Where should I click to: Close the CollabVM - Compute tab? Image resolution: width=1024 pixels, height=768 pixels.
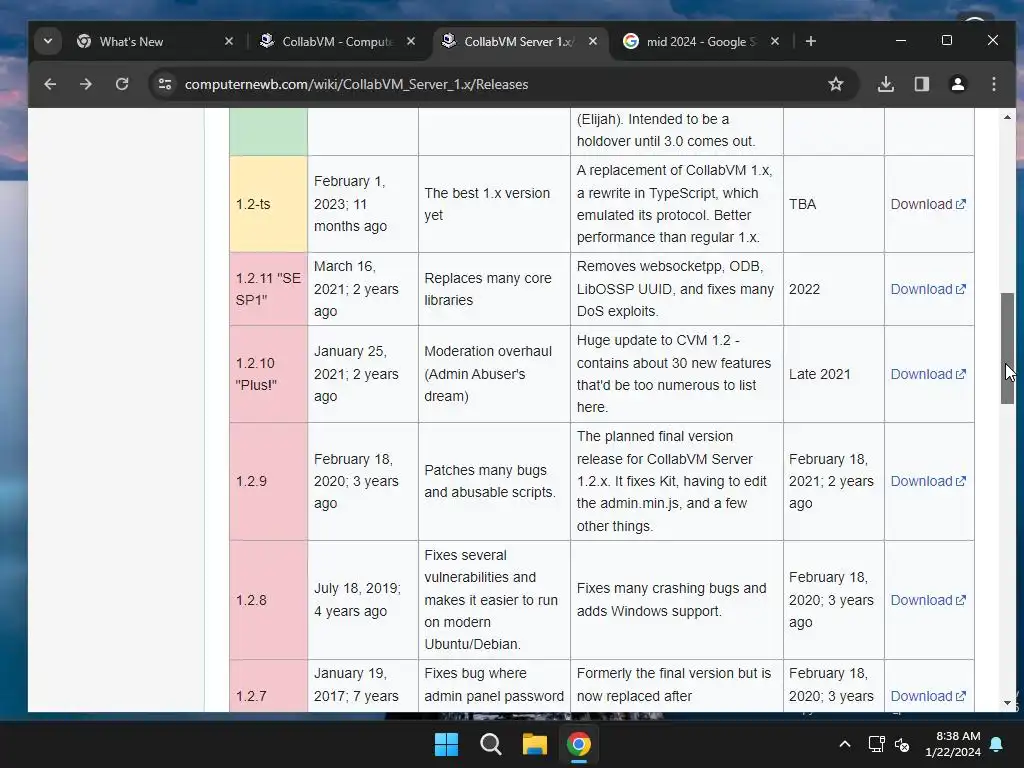pos(411,41)
